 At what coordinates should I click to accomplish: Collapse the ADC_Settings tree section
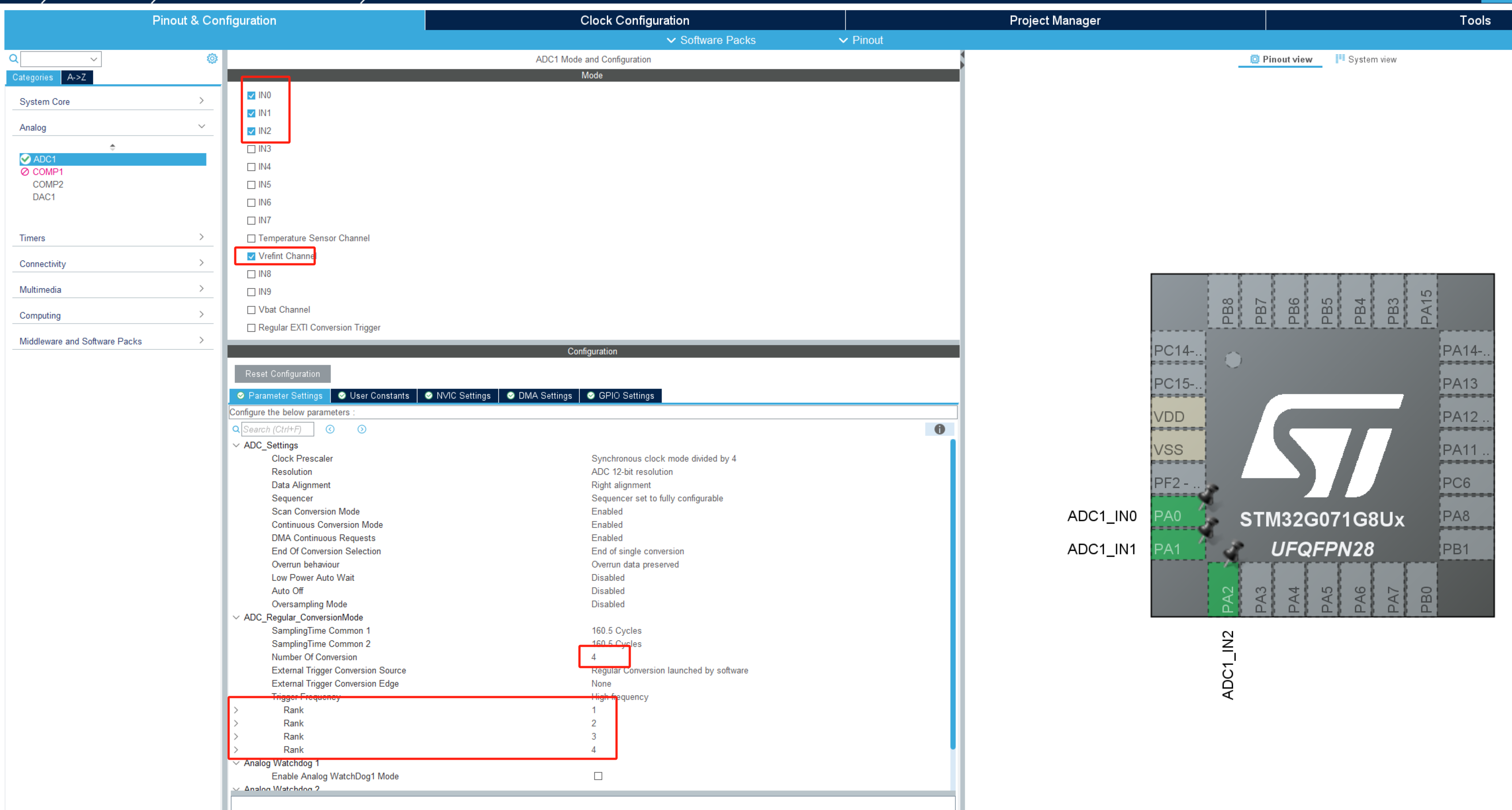click(x=237, y=446)
